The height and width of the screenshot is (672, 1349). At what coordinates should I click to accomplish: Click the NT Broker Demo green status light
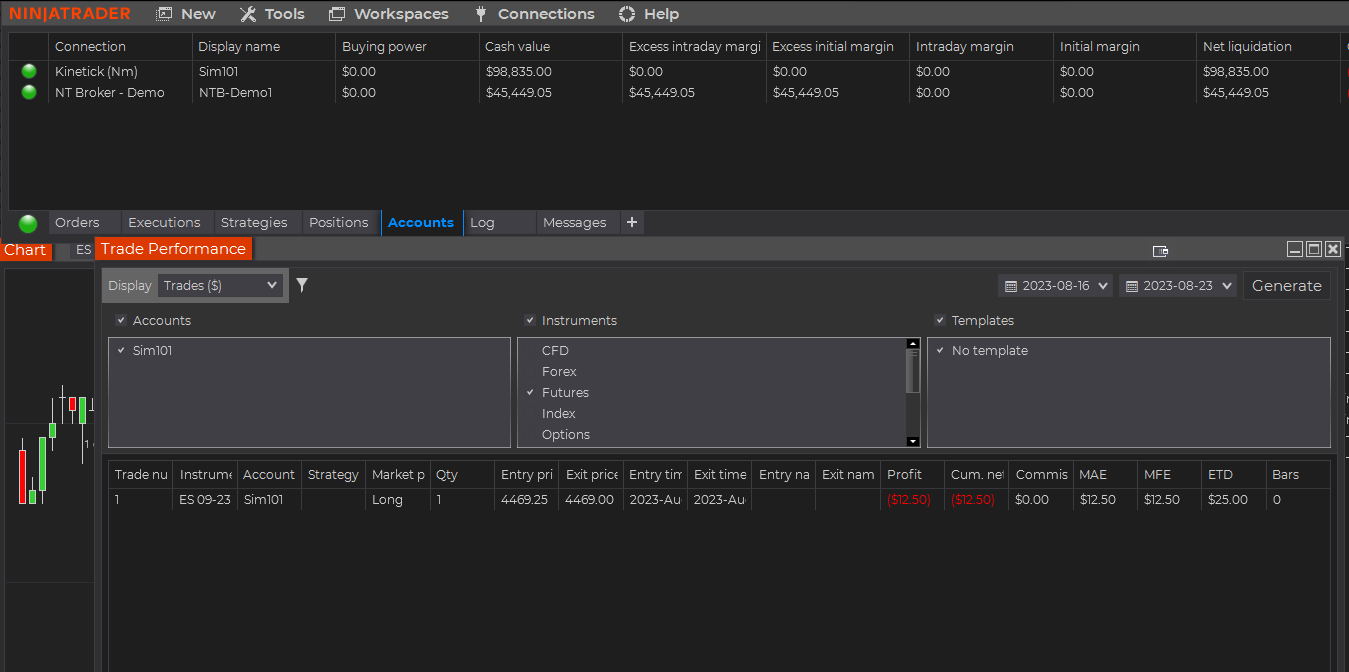pyautogui.click(x=29, y=92)
